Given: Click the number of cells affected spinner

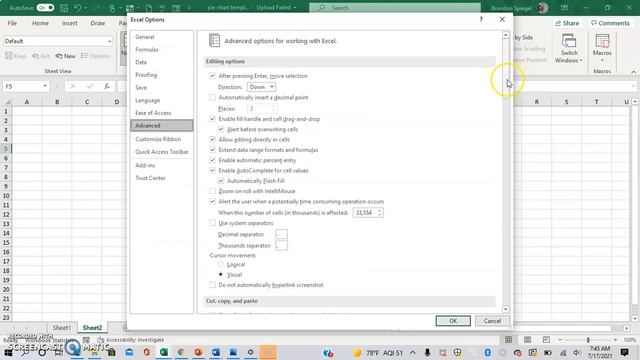Looking at the screenshot, I should click(x=380, y=213).
